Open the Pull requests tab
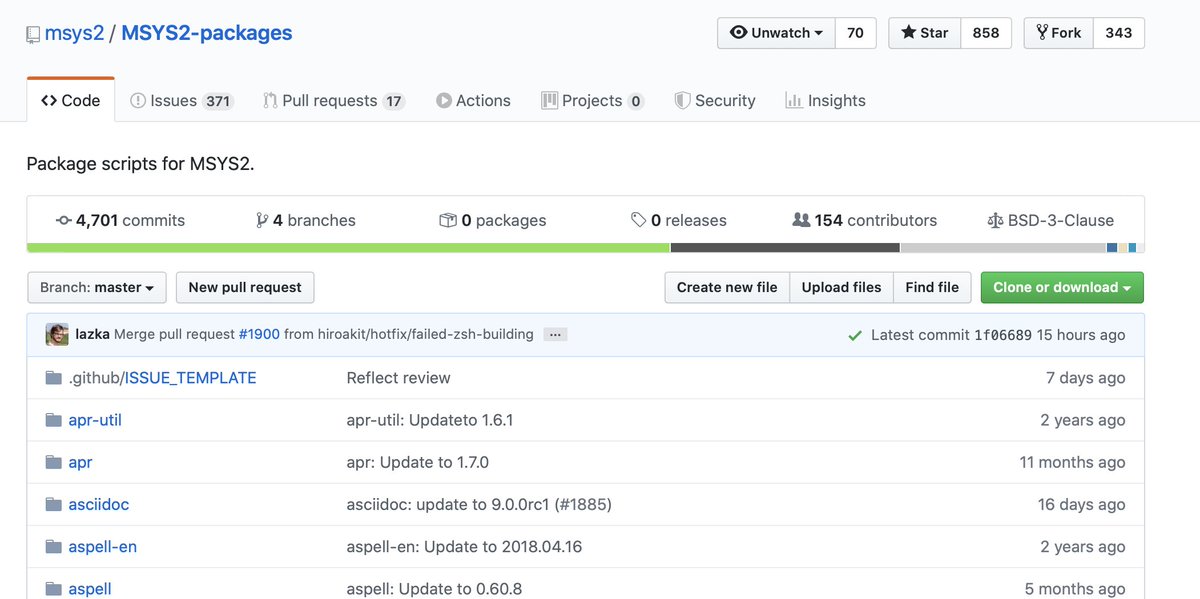Image resolution: width=1200 pixels, height=599 pixels. tap(334, 100)
